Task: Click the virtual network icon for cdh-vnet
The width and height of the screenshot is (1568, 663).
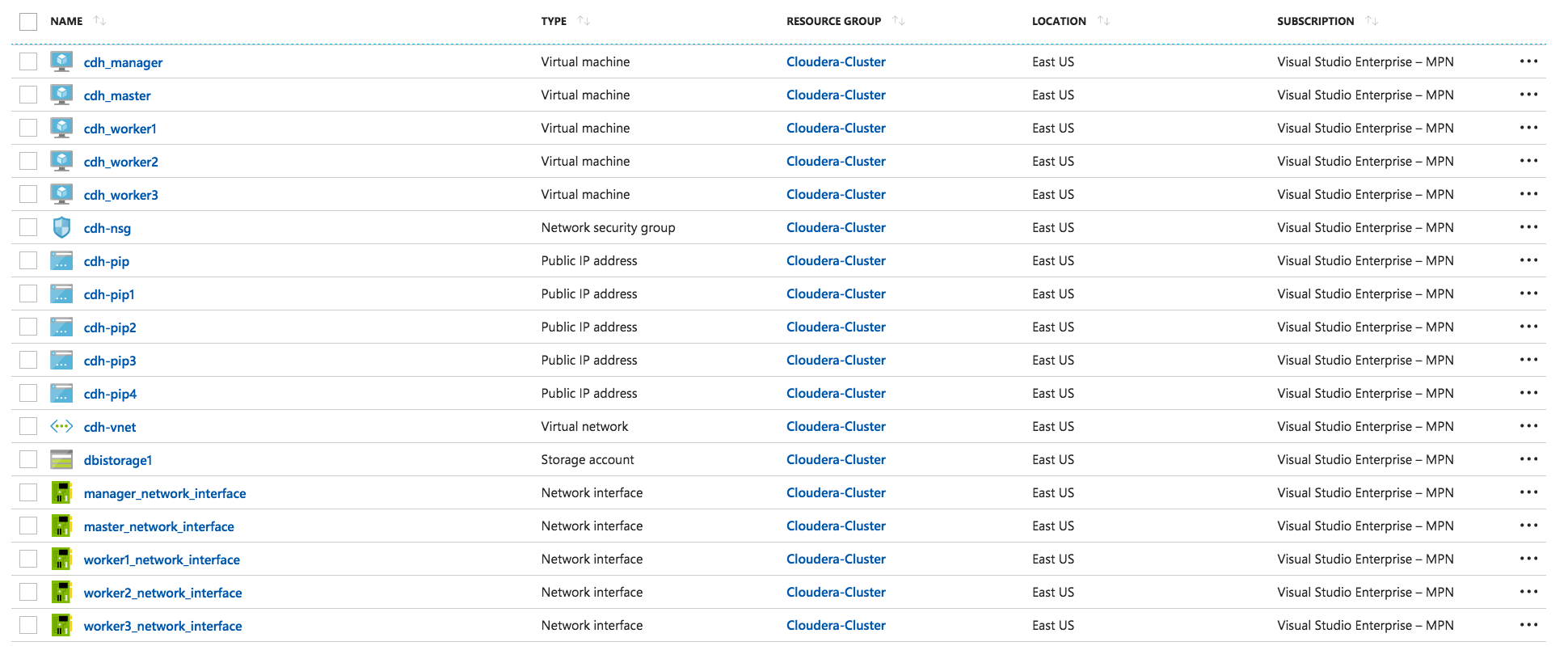Action: tap(61, 426)
